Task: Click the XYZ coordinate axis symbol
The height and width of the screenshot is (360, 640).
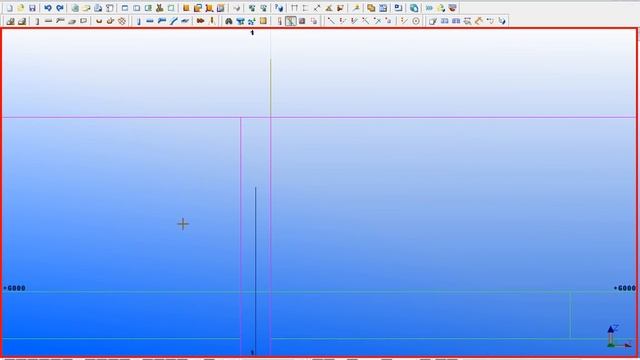Action: (618, 336)
